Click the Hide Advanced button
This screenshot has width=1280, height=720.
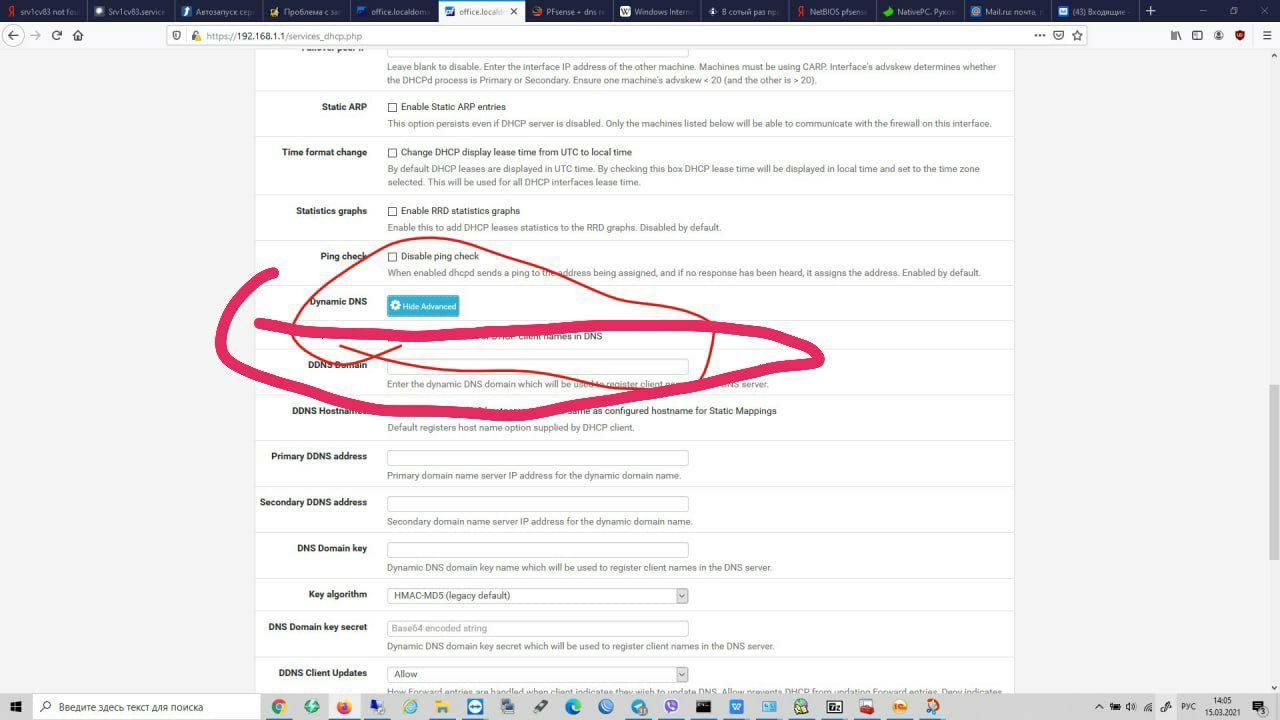(x=423, y=306)
